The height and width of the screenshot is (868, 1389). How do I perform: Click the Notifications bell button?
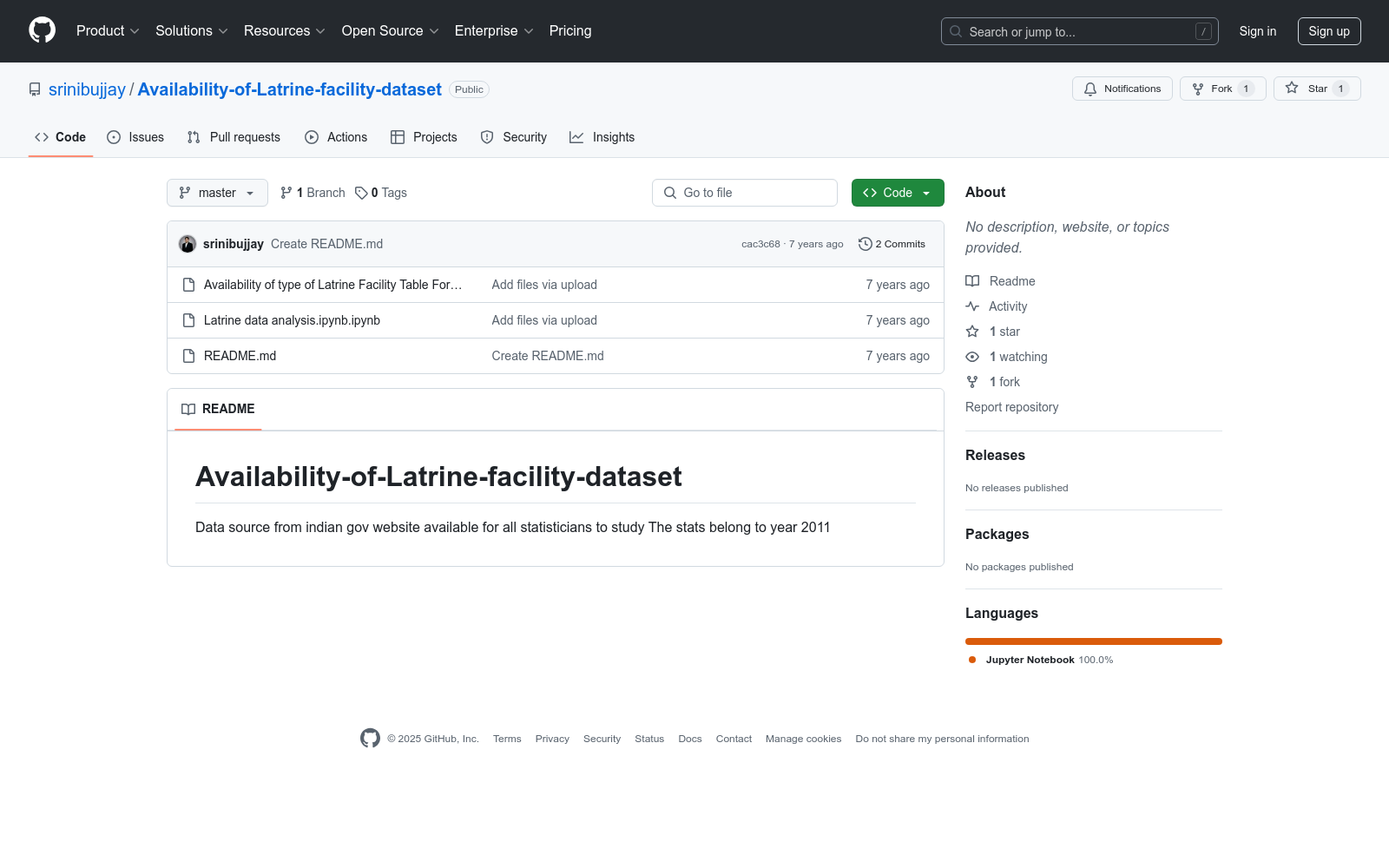click(1122, 89)
